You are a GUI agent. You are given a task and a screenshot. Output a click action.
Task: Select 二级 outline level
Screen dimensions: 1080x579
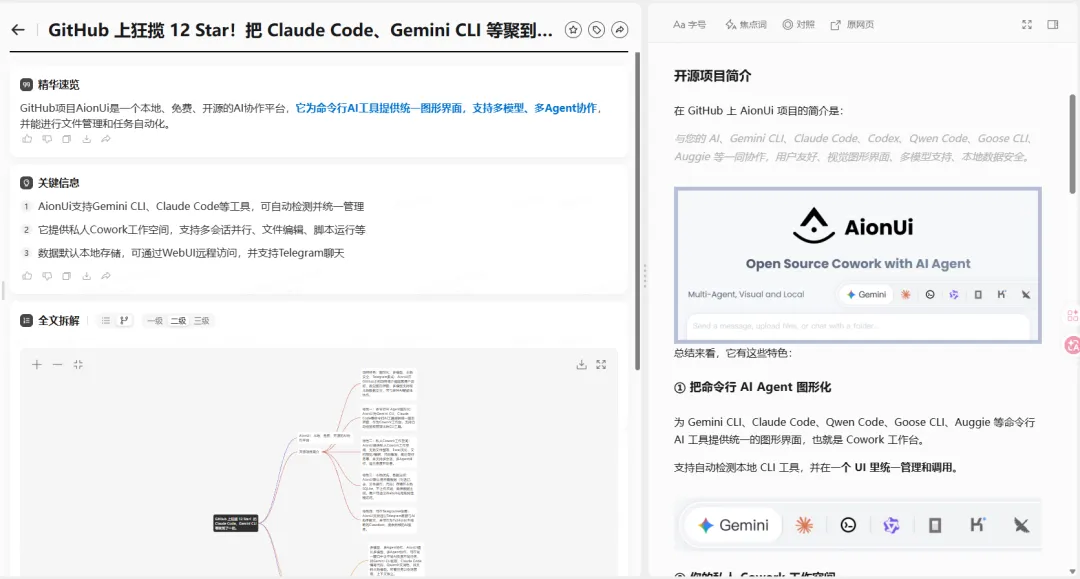pyautogui.click(x=178, y=321)
